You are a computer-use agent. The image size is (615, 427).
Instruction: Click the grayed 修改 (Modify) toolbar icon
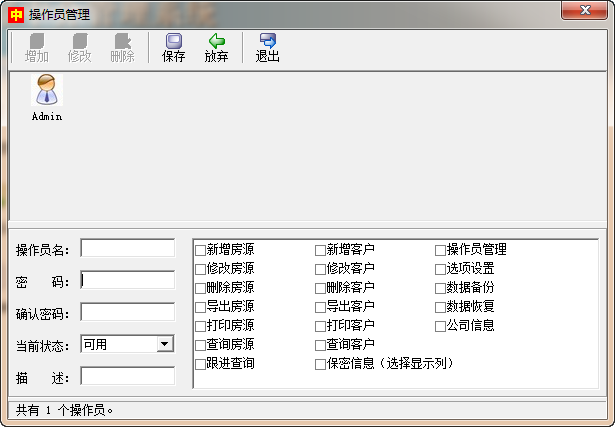point(80,41)
